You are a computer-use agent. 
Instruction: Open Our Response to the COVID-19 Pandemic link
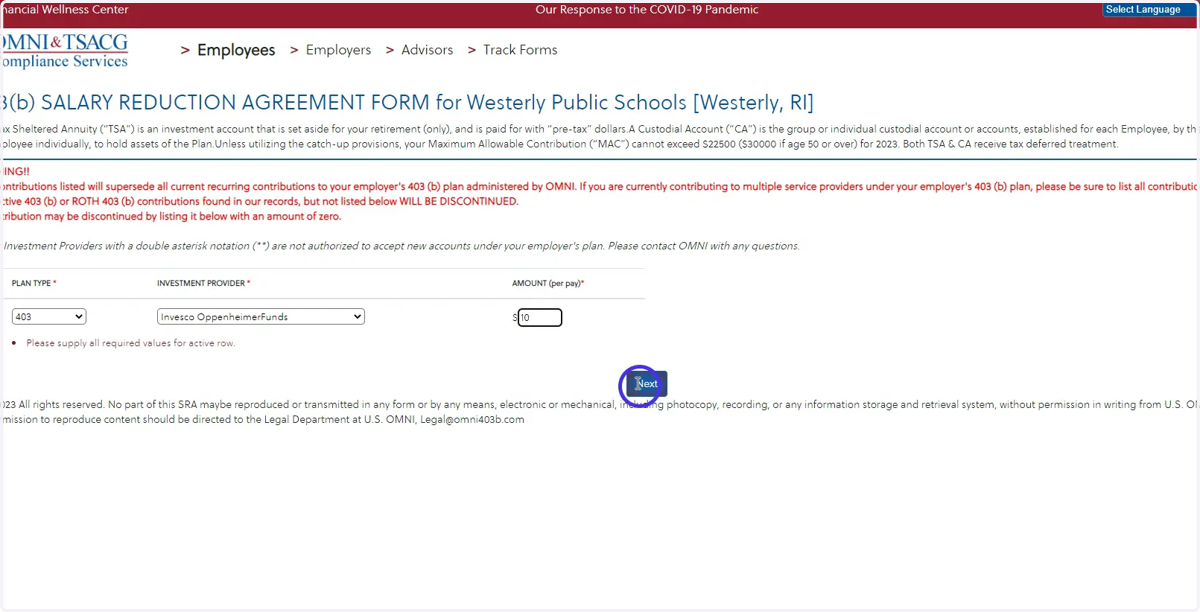647,10
